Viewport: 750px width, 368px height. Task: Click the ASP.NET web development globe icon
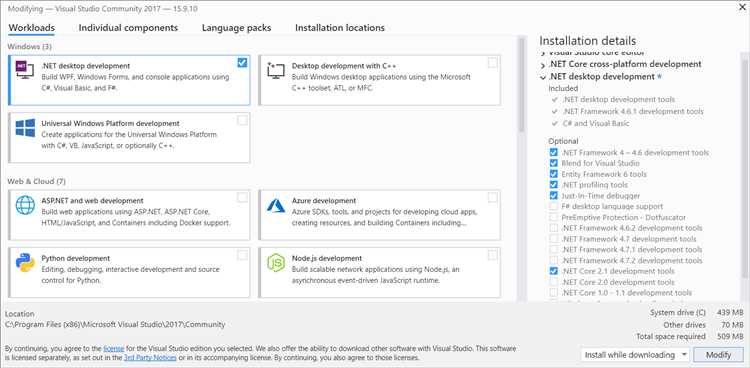click(x=25, y=205)
